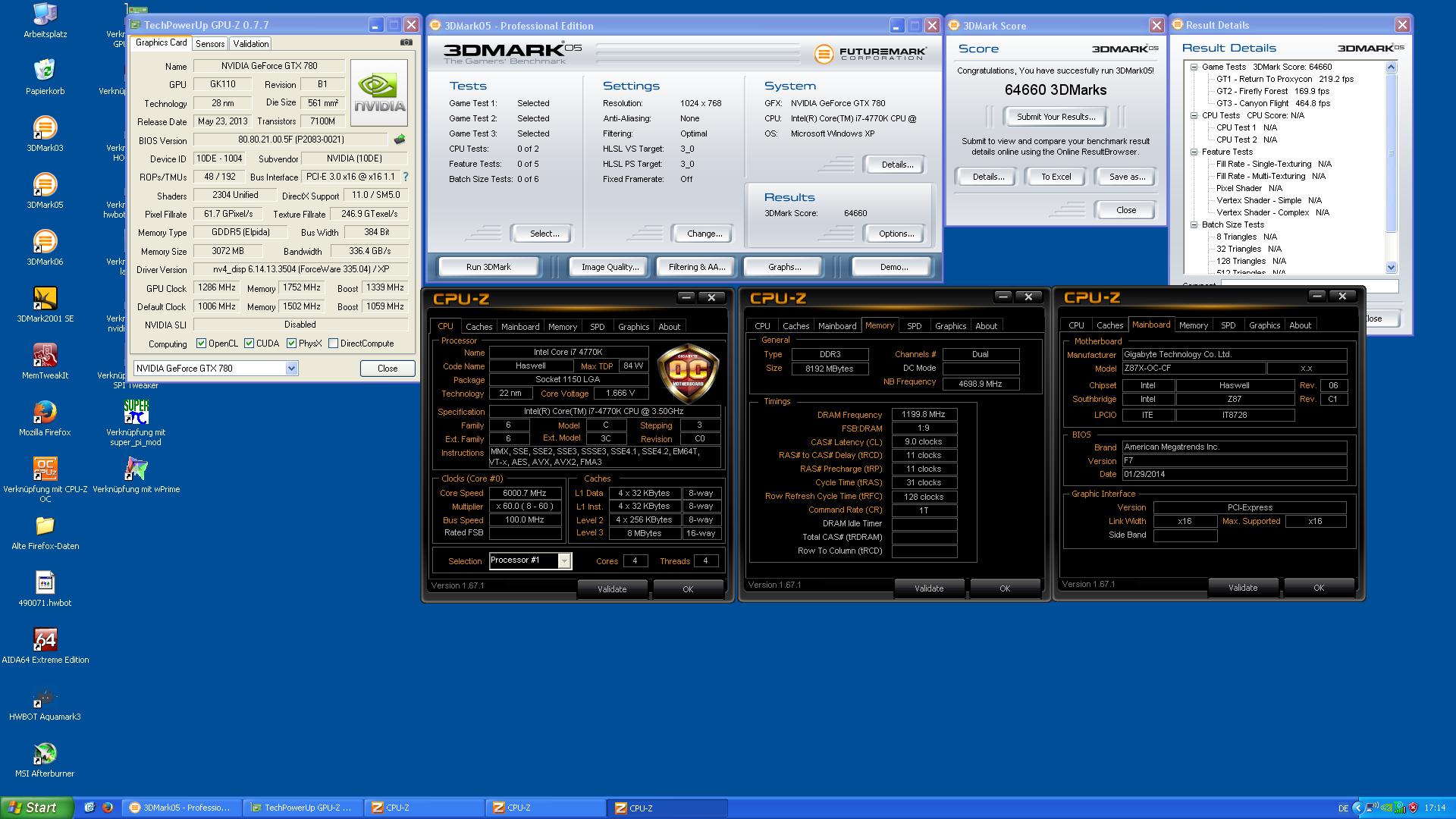Click Gigabyte OC badge in CPU-Z
Viewport: 1456px width, 819px height.
click(689, 372)
